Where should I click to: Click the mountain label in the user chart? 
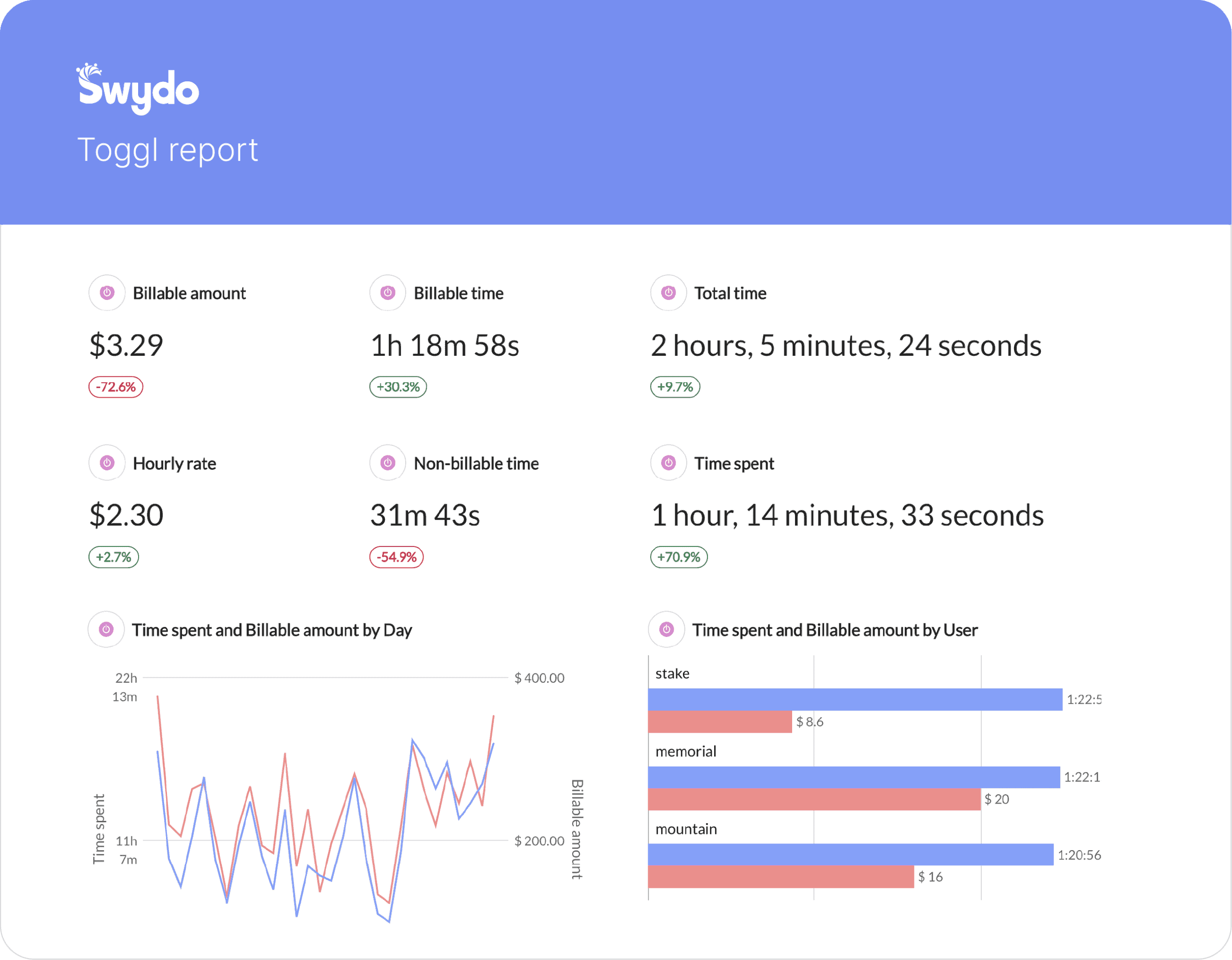(686, 829)
